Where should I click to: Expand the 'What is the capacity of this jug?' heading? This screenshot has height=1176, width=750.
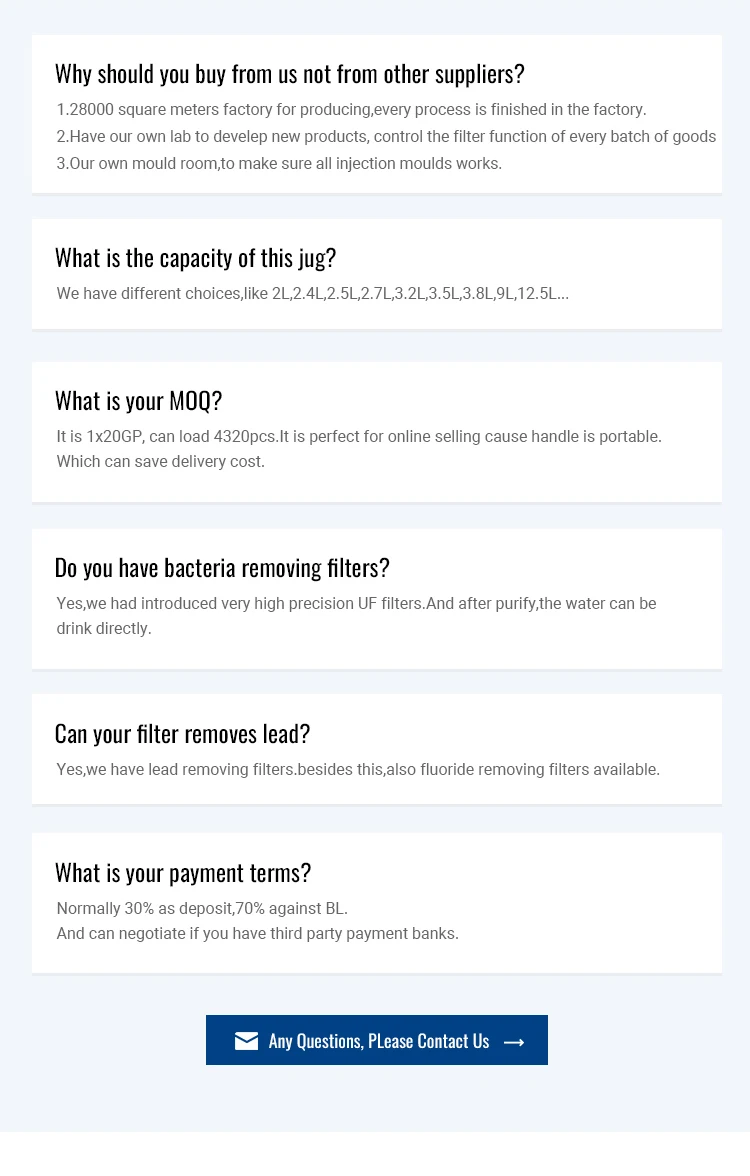click(196, 257)
